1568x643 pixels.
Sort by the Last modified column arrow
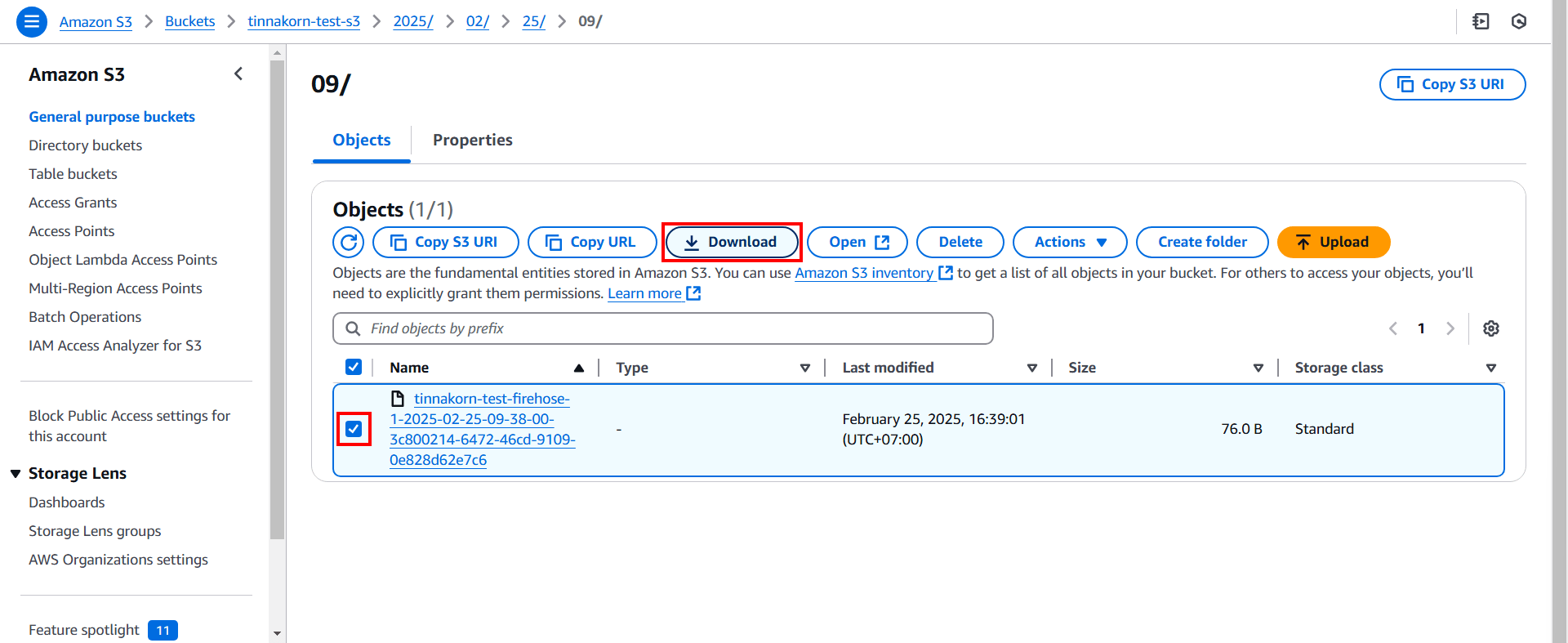click(1032, 368)
